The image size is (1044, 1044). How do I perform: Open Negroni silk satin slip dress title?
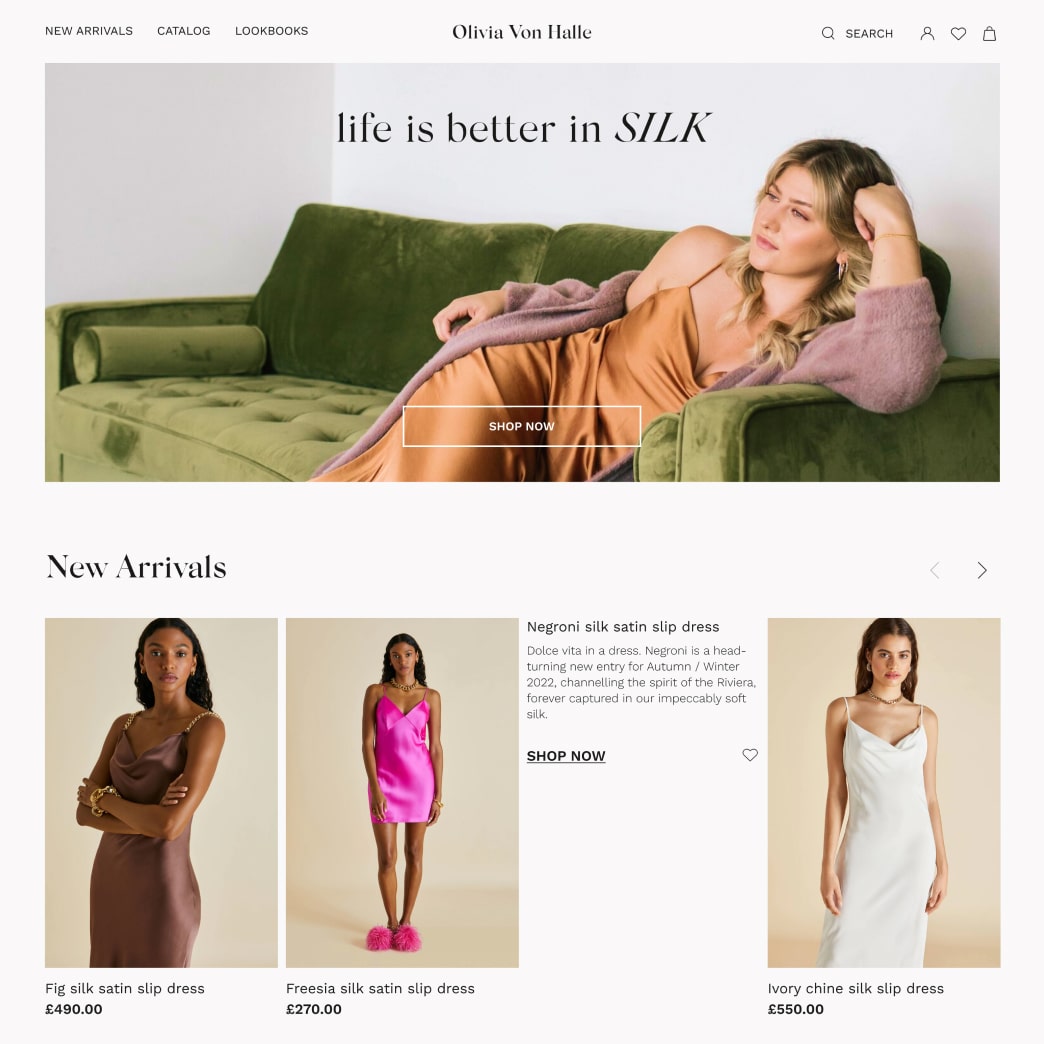623,627
